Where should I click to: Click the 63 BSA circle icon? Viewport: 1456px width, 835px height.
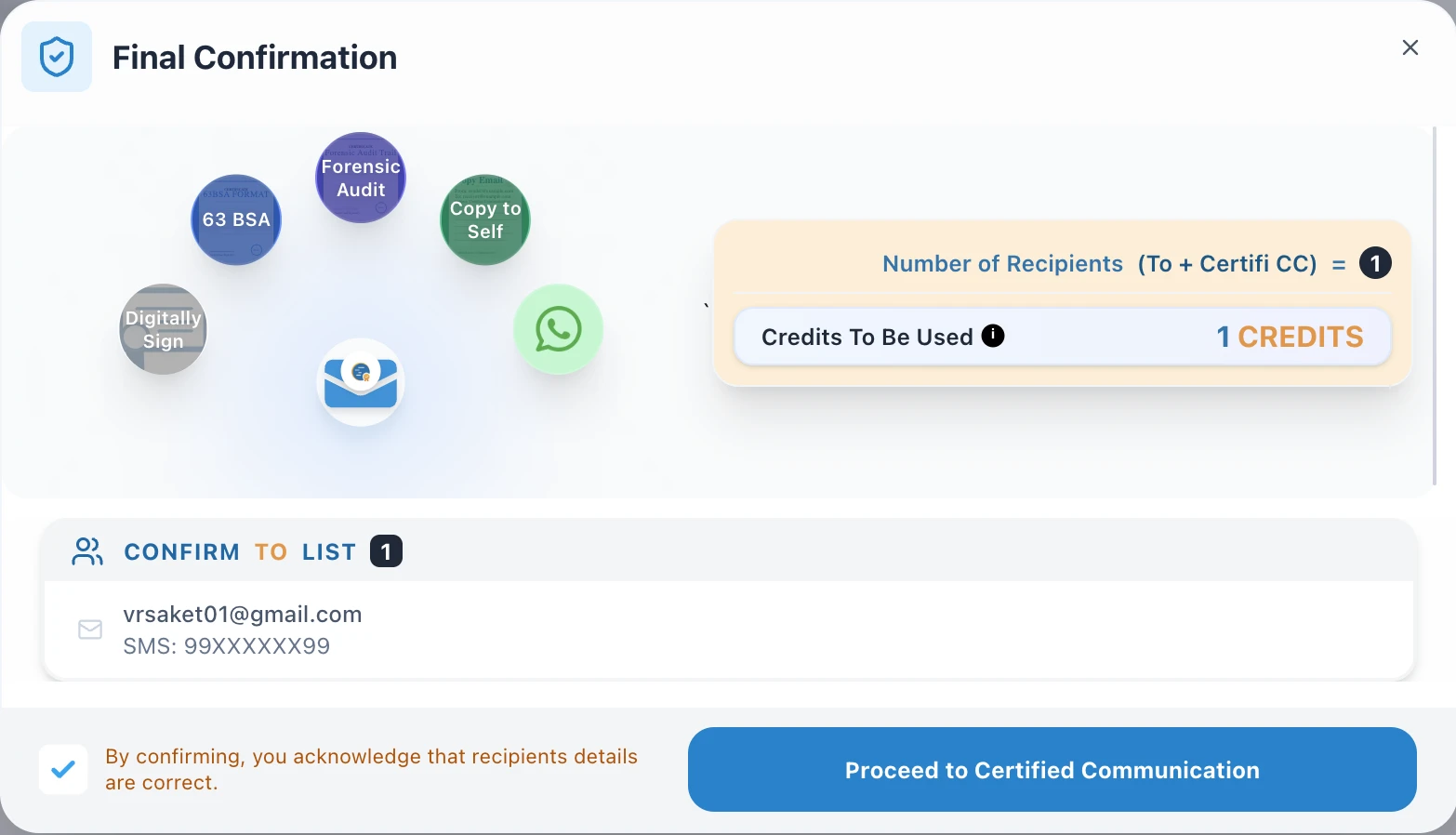pyautogui.click(x=236, y=219)
